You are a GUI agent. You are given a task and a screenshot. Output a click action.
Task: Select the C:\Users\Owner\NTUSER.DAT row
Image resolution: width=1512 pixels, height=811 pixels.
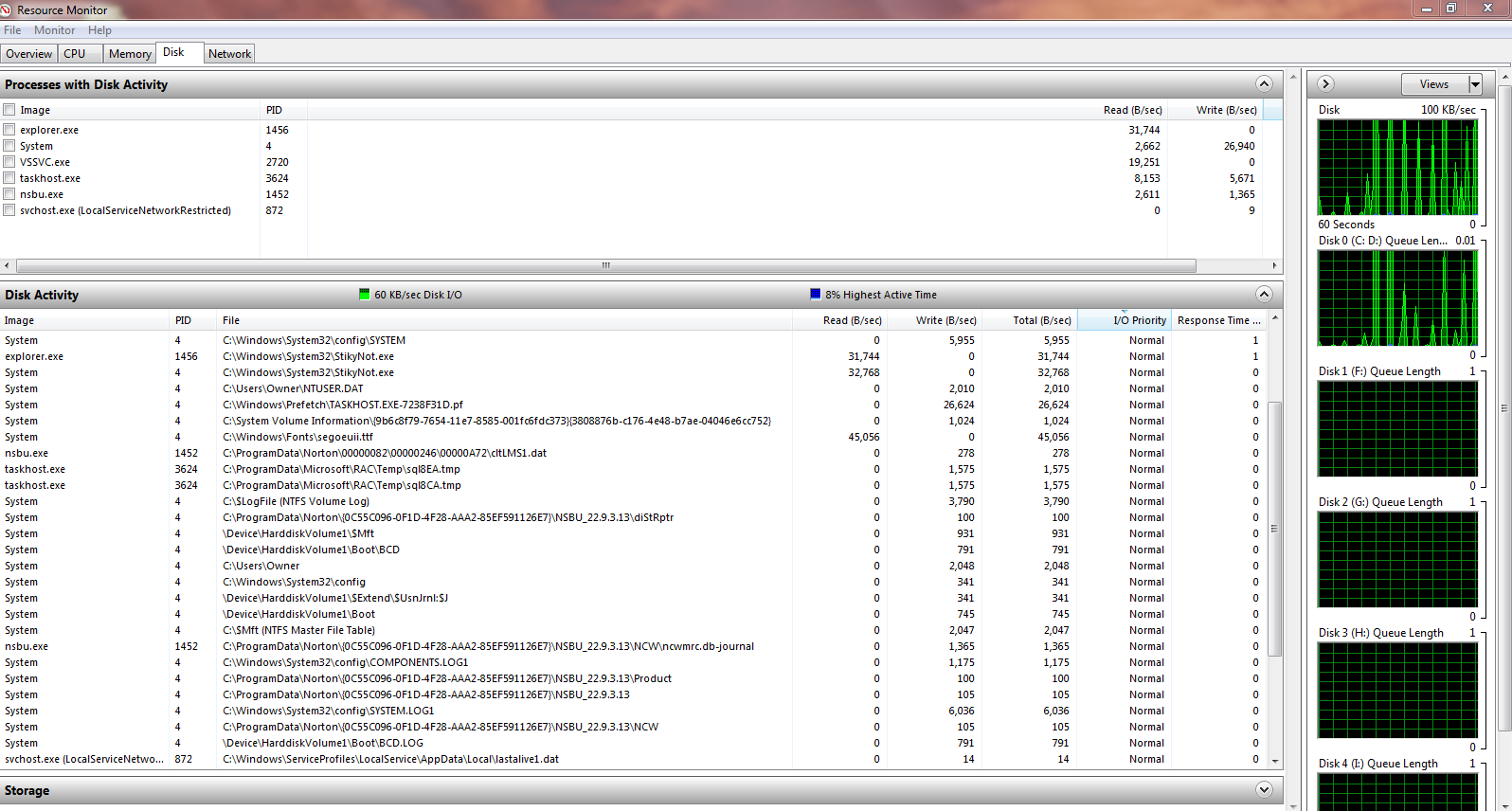pos(633,388)
